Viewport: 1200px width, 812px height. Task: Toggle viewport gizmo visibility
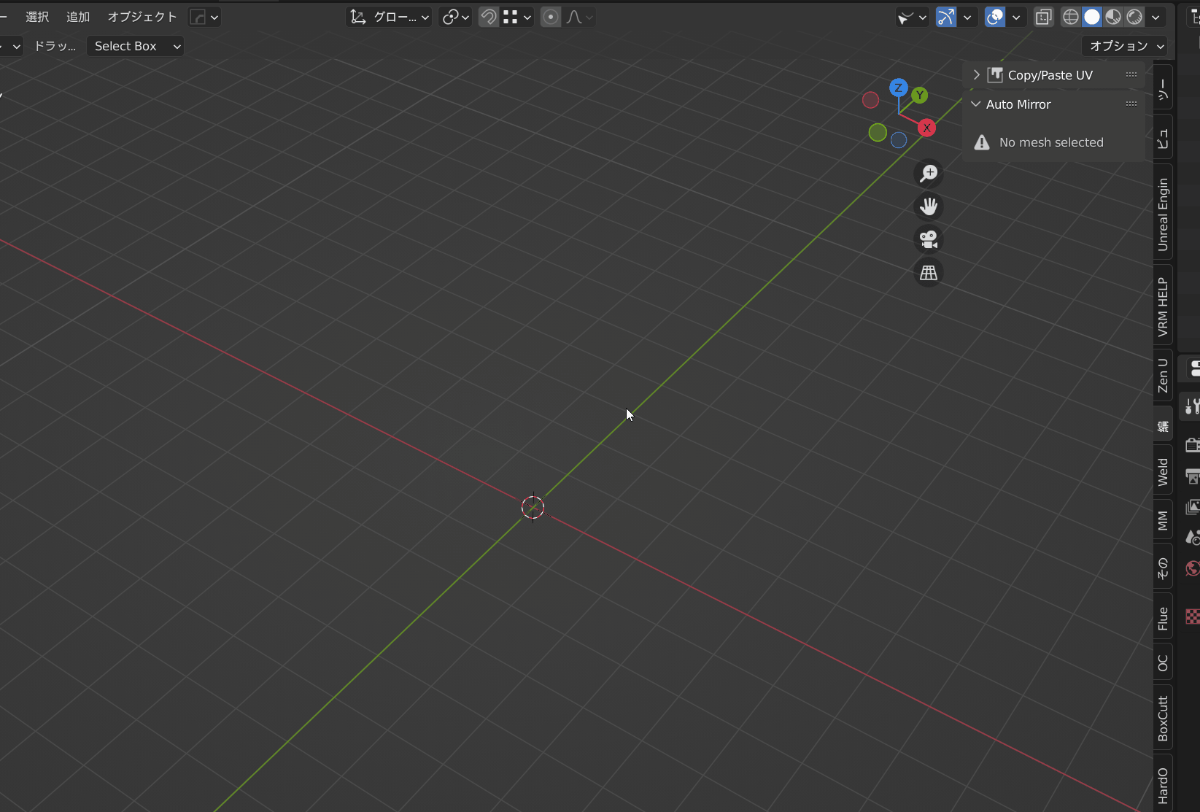946,17
